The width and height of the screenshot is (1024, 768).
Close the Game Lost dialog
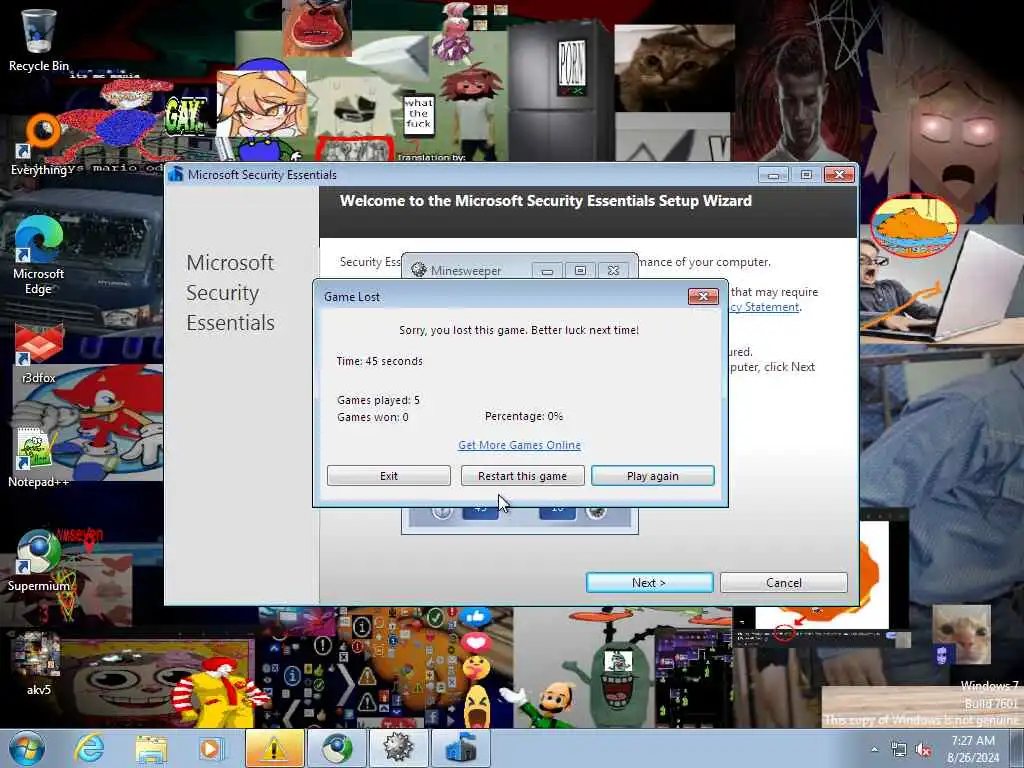coord(703,296)
